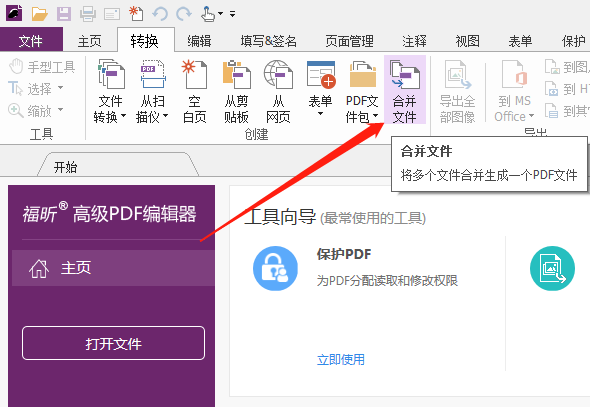Click the Save floppy disk icon

coord(64,14)
